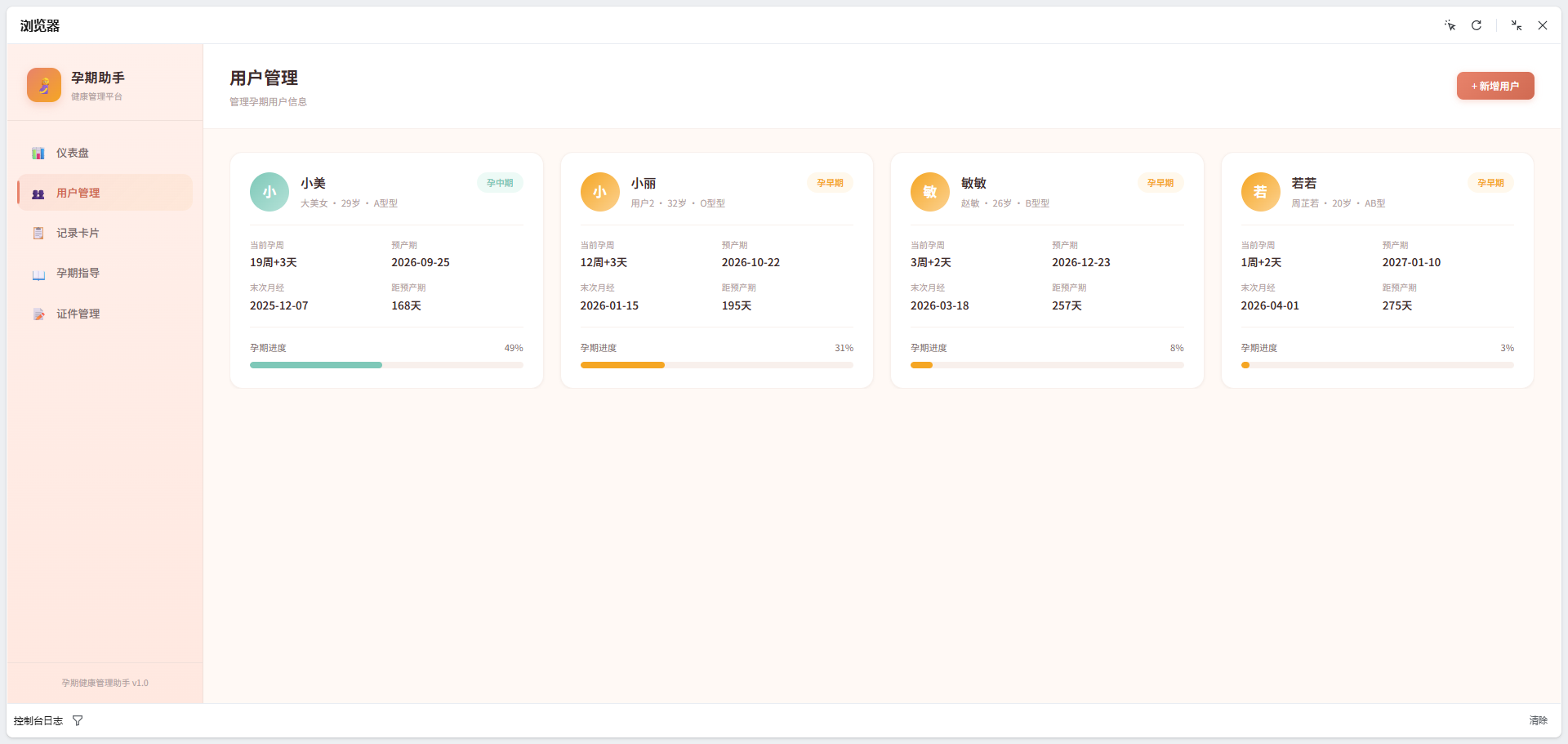Go to the 孕期指导 menu item
Viewport: 1568px width, 744px height.
[78, 274]
